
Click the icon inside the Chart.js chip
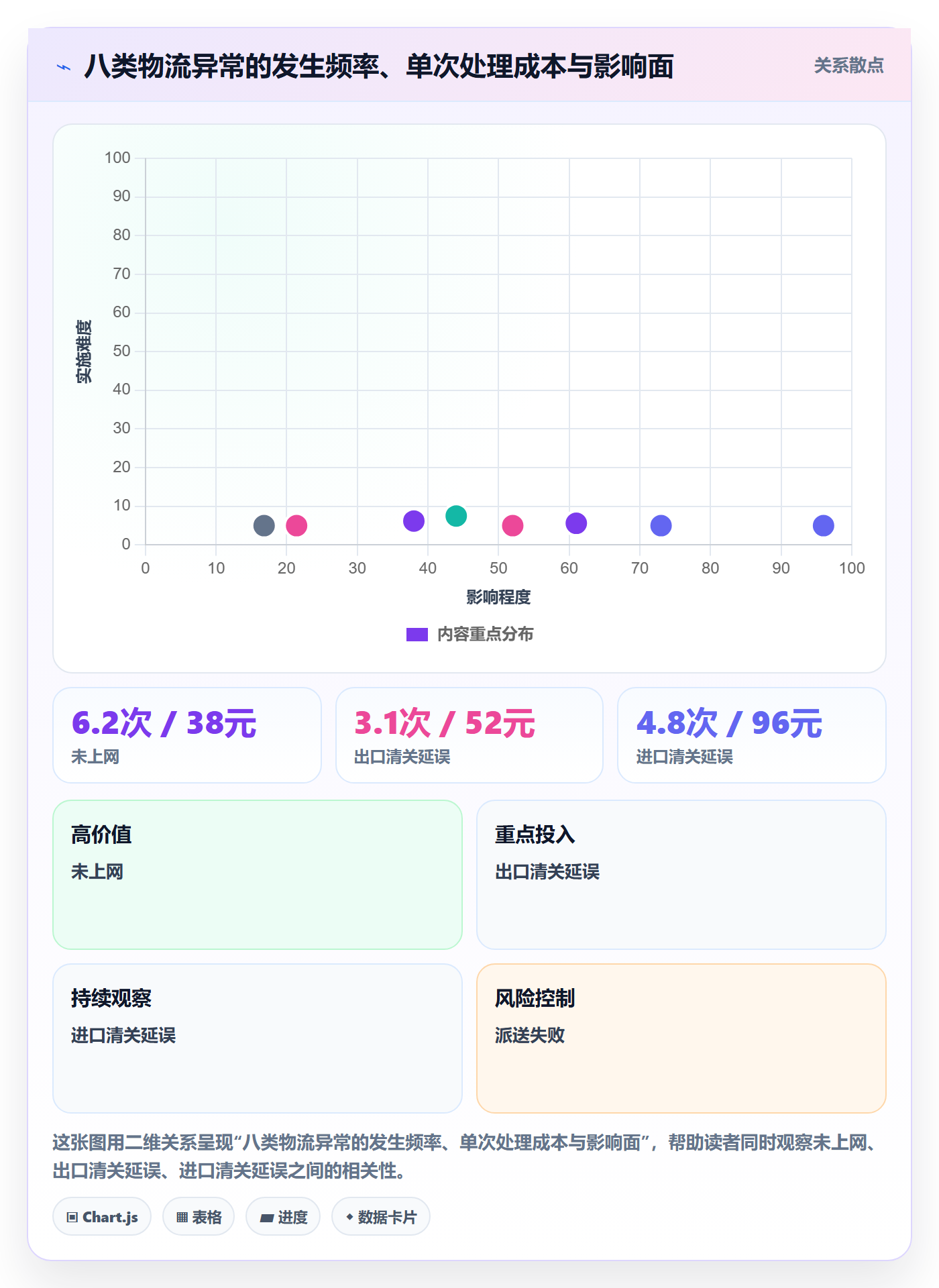pyautogui.click(x=72, y=1217)
